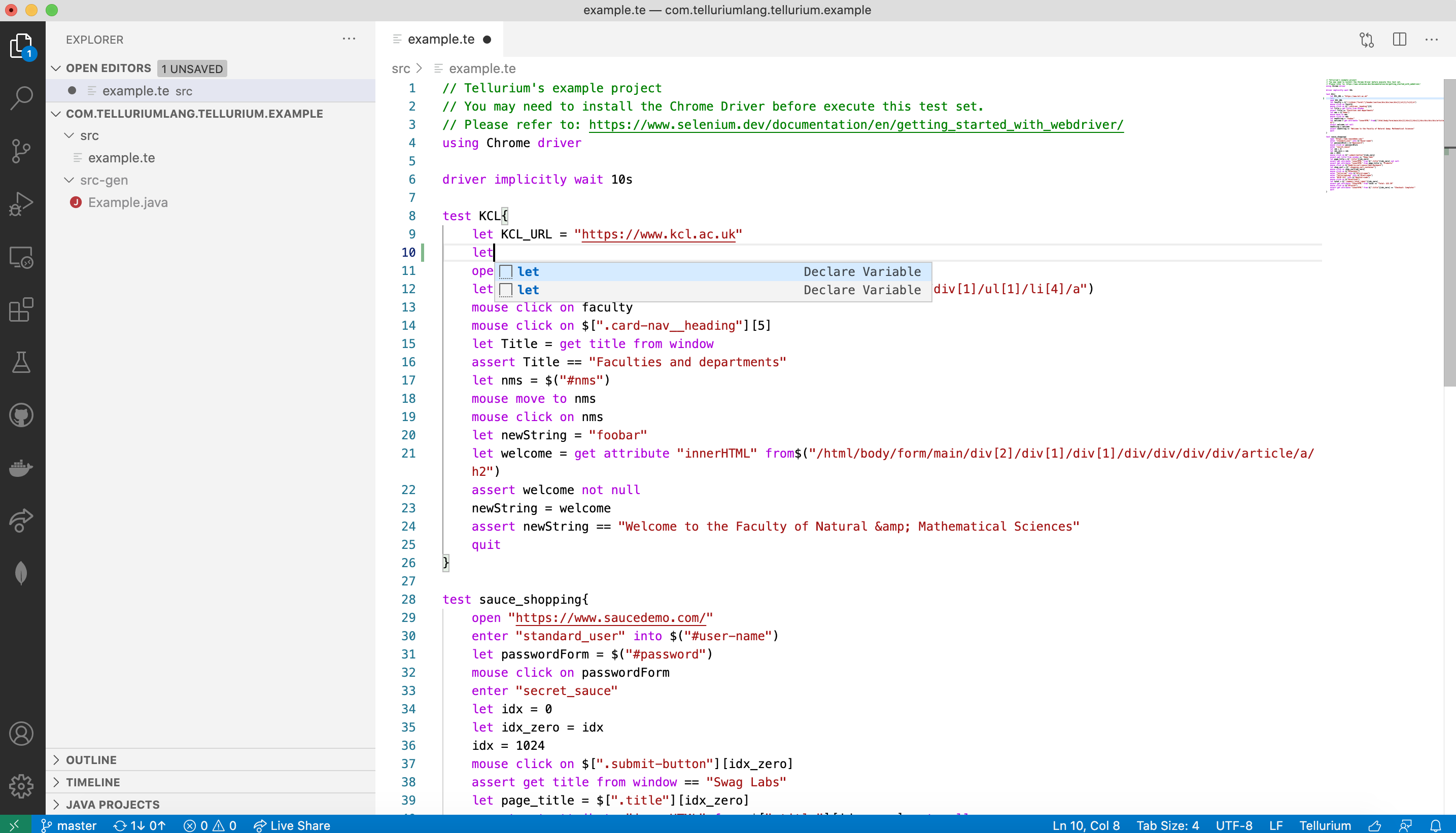
Task: Open the Docker view icon
Action: pyautogui.click(x=22, y=468)
